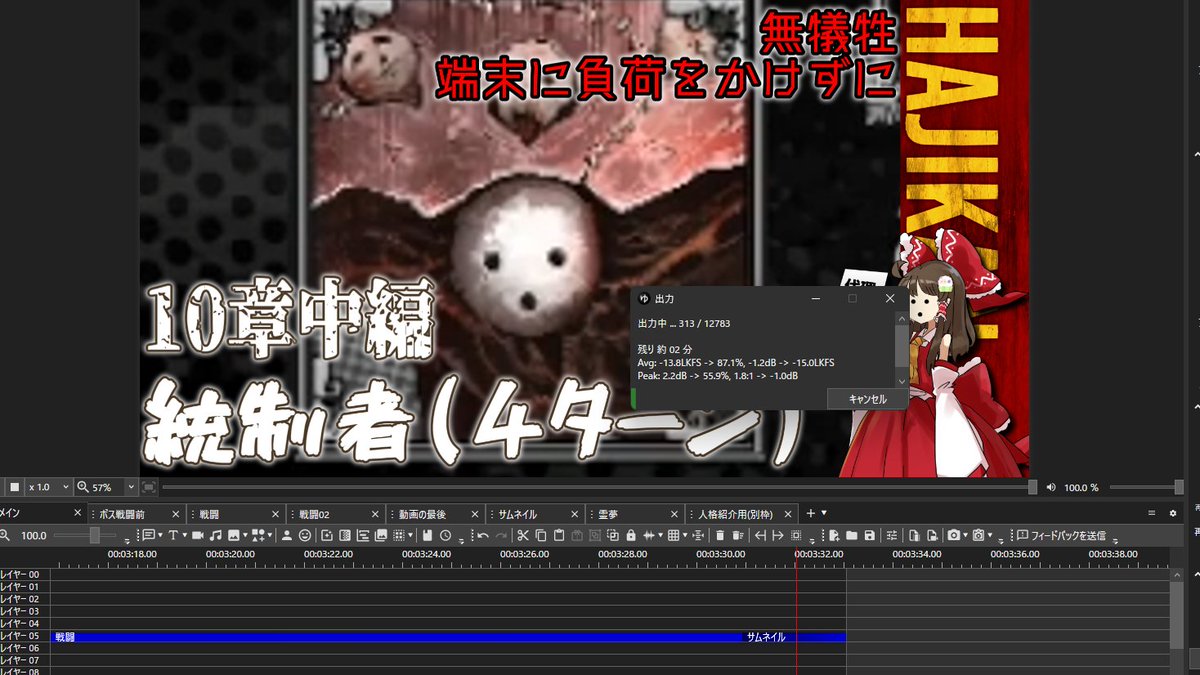Create a new project file icon
Image resolution: width=1200 pixels, height=675 pixels.
(x=834, y=535)
